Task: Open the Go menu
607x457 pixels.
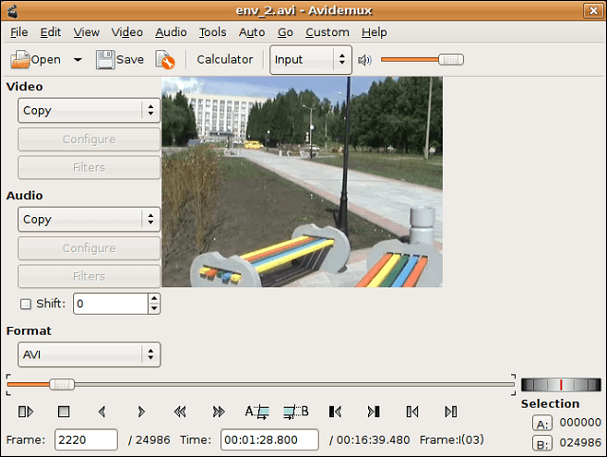Action: click(x=285, y=32)
